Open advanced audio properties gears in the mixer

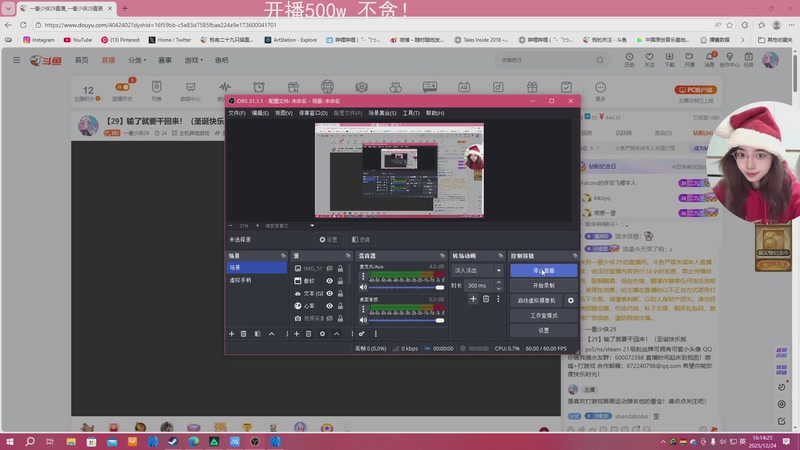[x=362, y=334]
